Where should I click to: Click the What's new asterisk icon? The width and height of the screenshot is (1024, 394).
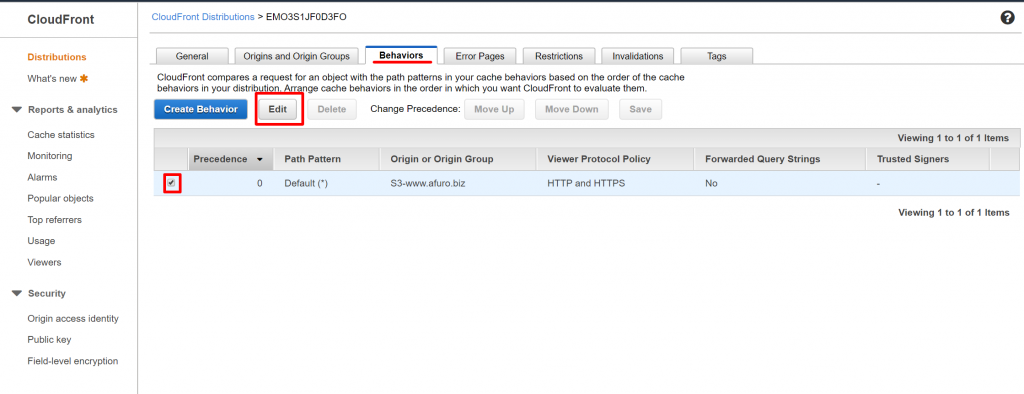(x=84, y=78)
